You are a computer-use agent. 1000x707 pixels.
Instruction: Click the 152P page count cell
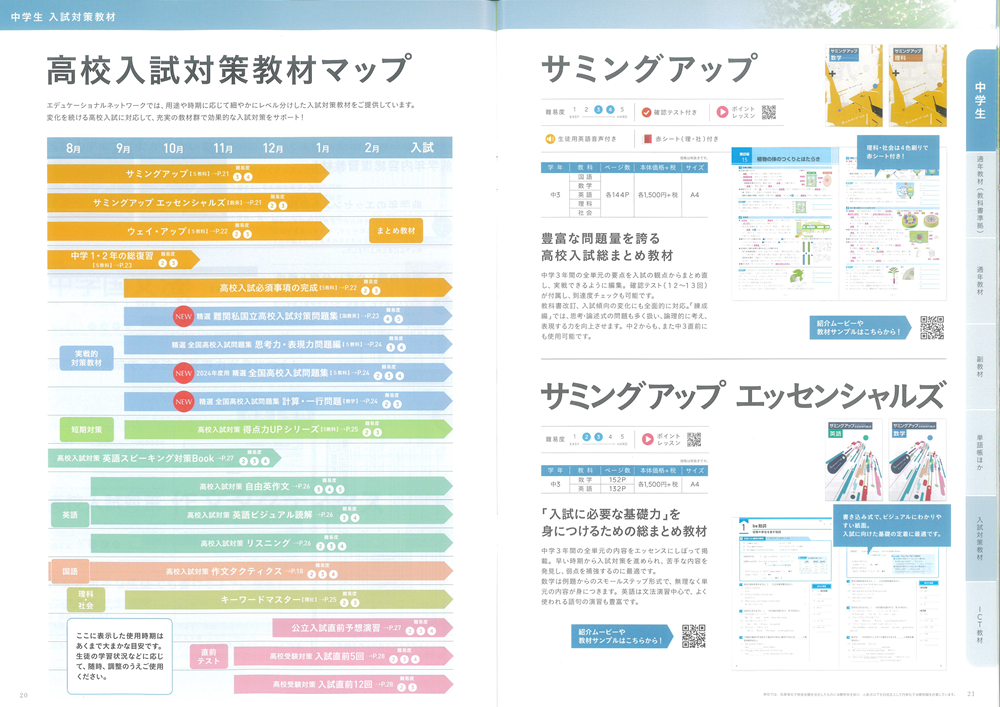[617, 479]
